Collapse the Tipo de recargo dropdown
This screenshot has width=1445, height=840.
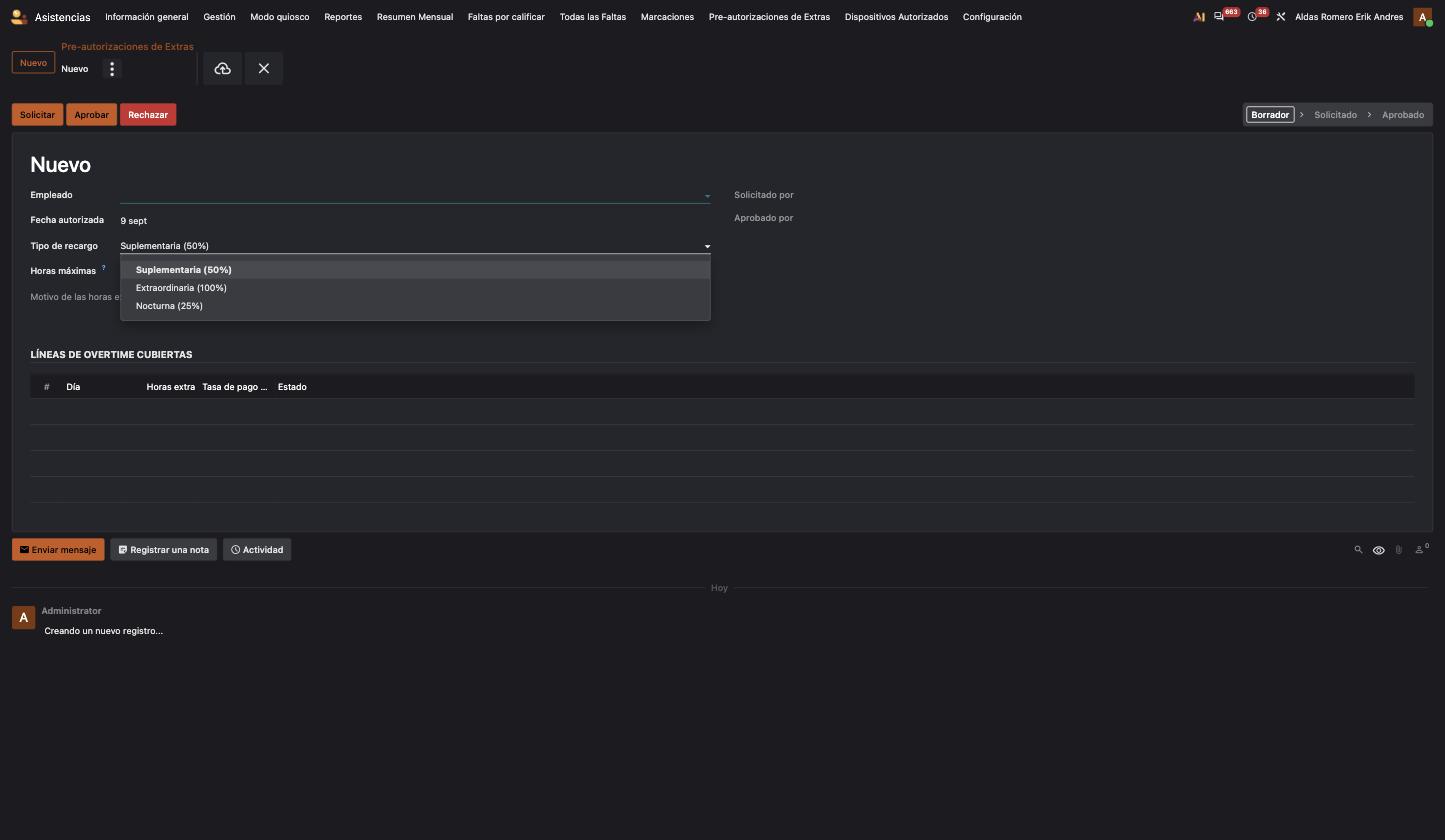pyautogui.click(x=707, y=246)
